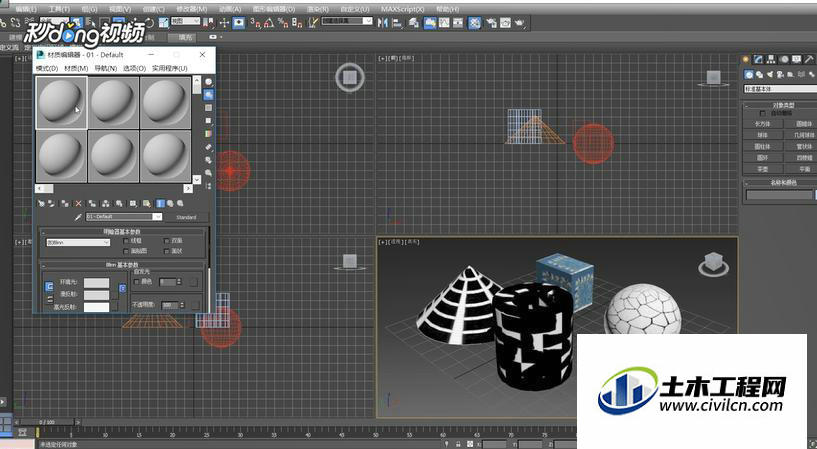Screen dimensions: 817x449
Task: Click the Backlight icon beside slots
Action: click(x=208, y=95)
